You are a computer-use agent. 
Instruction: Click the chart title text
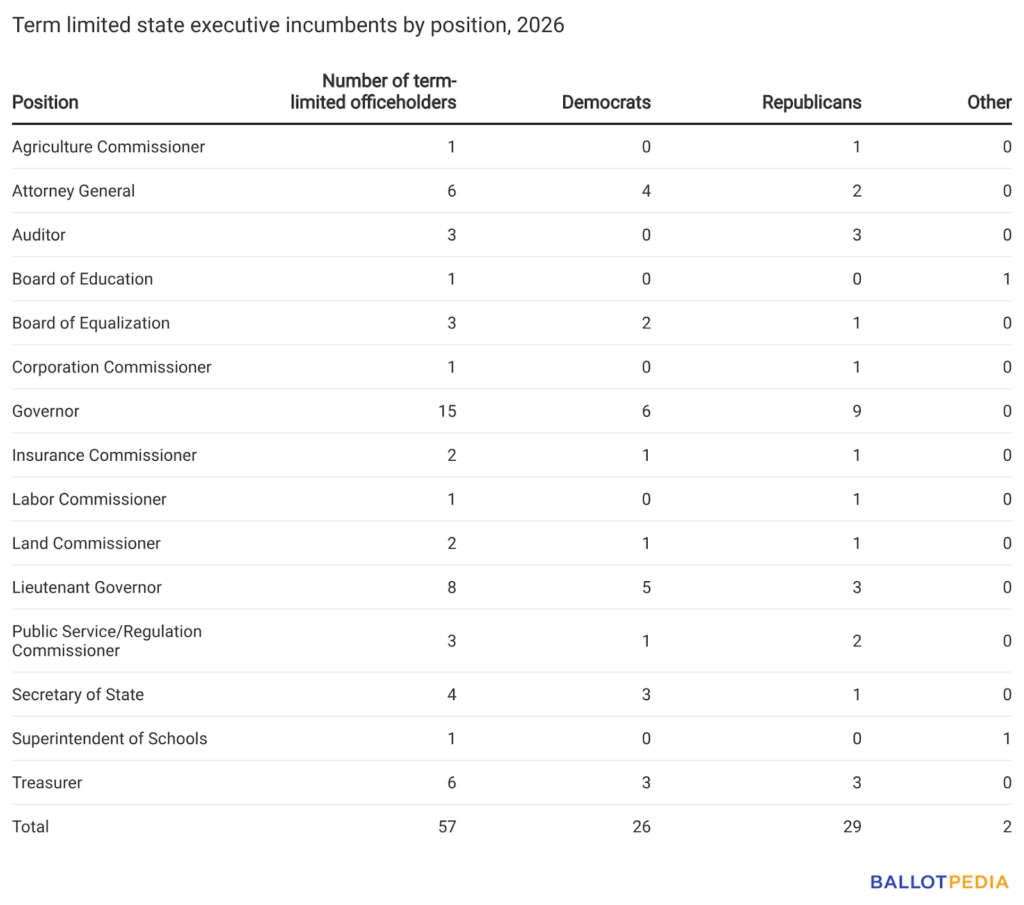pyautogui.click(x=288, y=25)
